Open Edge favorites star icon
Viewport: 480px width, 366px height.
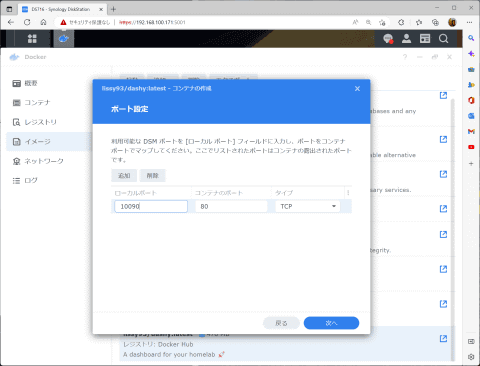[x=419, y=22]
